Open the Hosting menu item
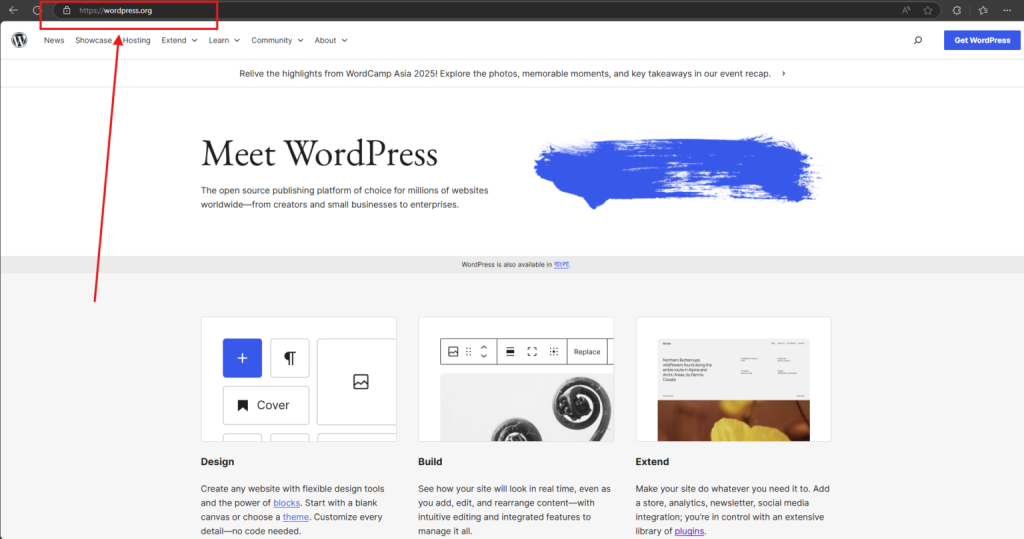This screenshot has width=1024, height=539. coord(137,41)
